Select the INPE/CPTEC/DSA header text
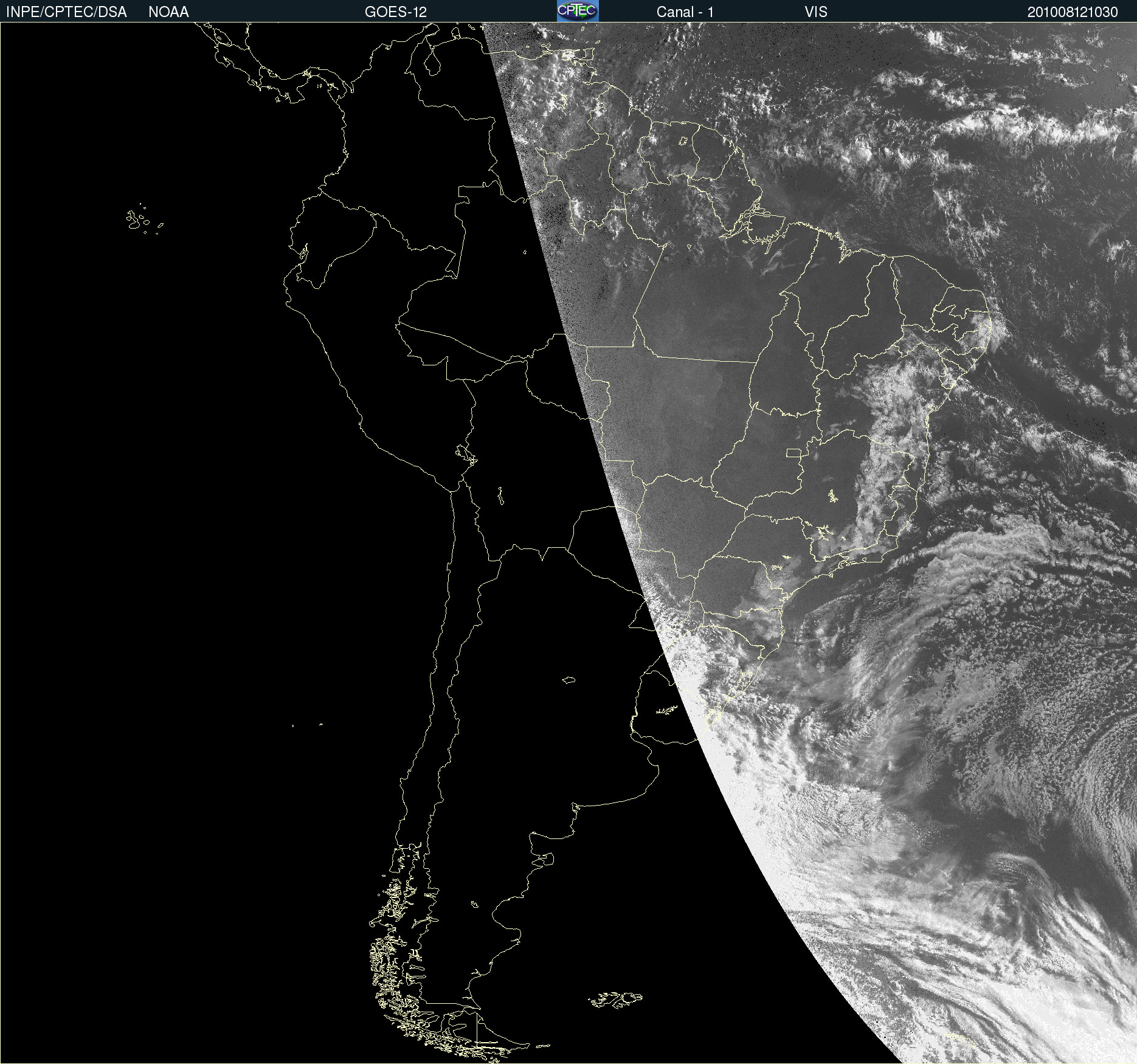 (x=66, y=12)
